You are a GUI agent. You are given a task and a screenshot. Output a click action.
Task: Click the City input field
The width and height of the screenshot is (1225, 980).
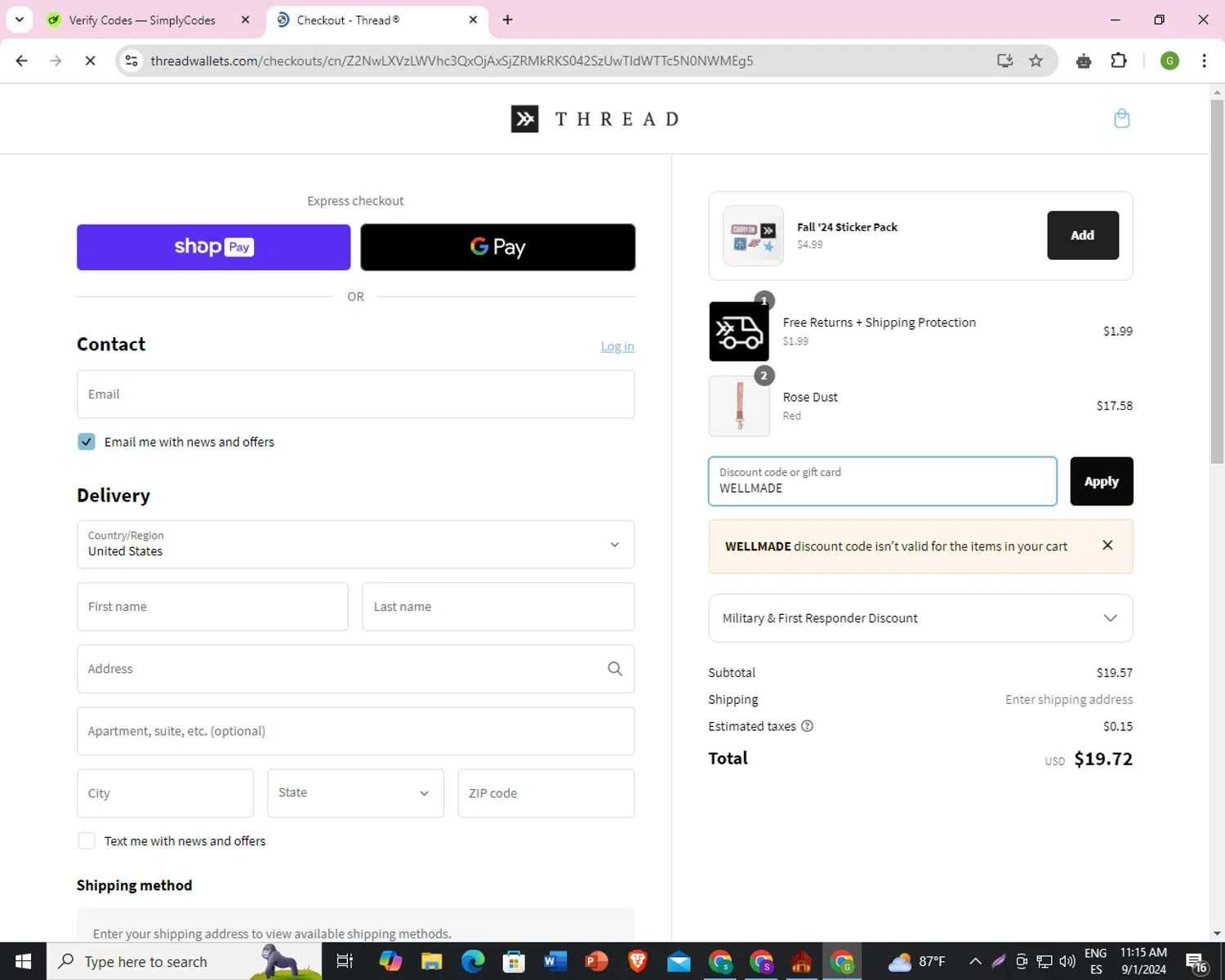165,793
